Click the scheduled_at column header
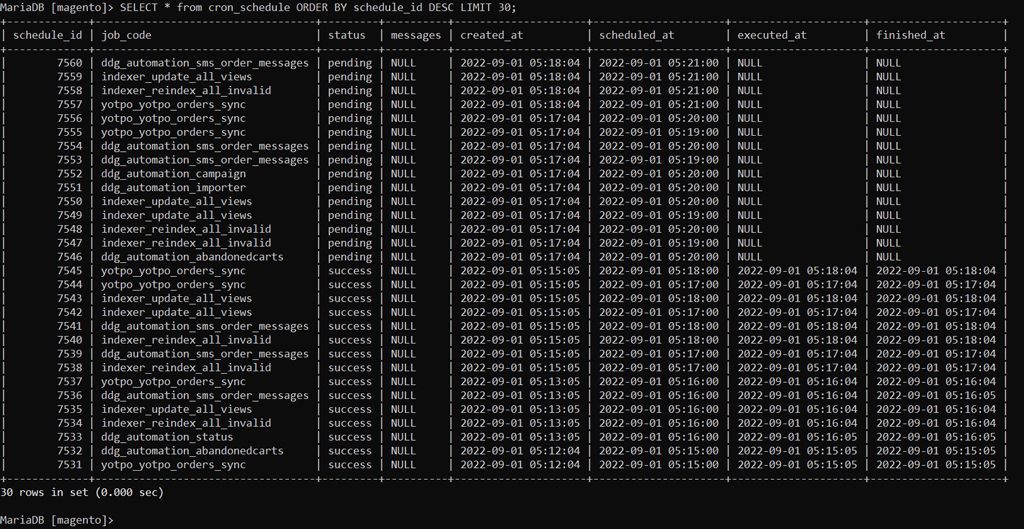The image size is (1024, 529). [x=637, y=35]
